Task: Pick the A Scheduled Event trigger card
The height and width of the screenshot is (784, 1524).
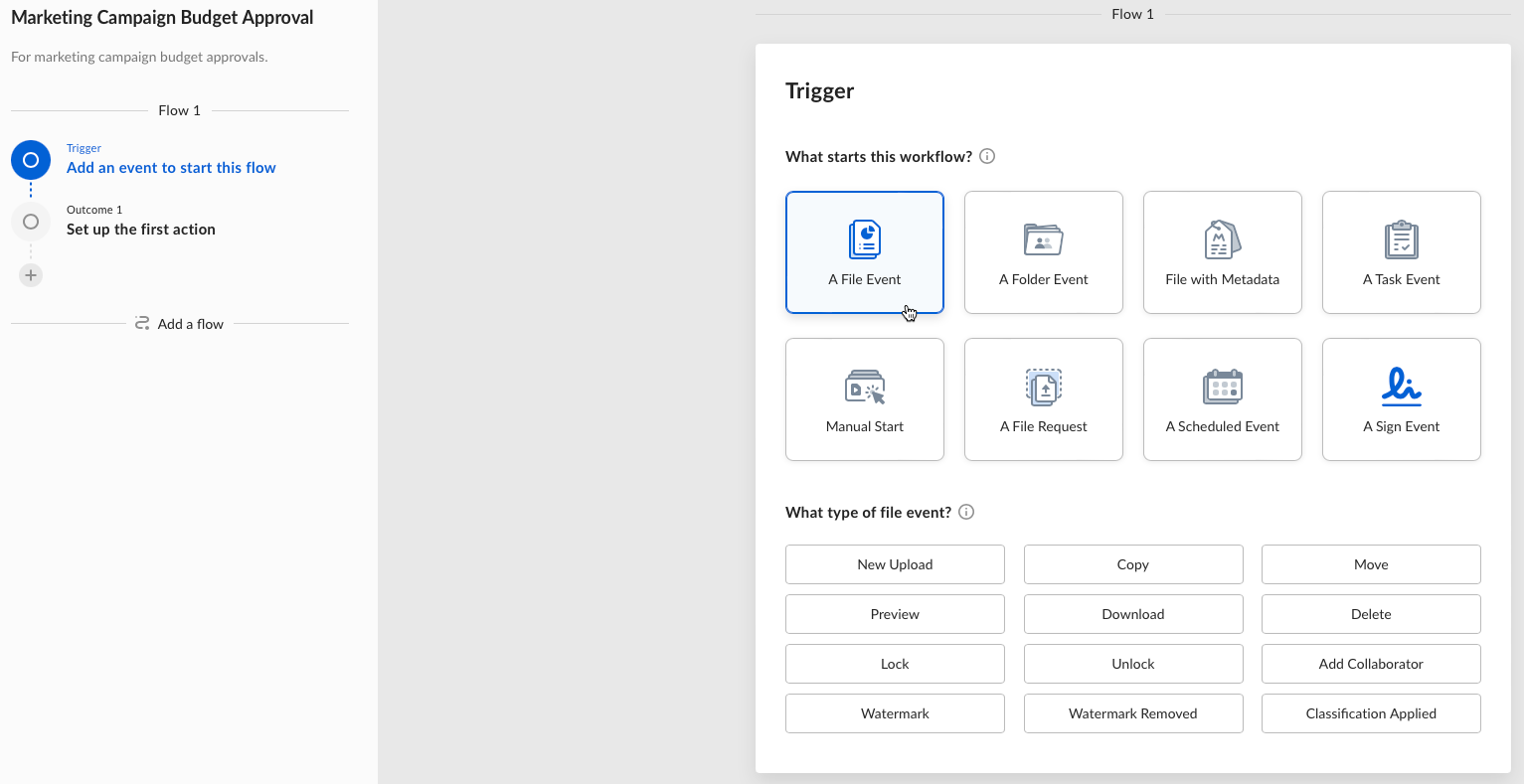Action: pyautogui.click(x=1223, y=399)
